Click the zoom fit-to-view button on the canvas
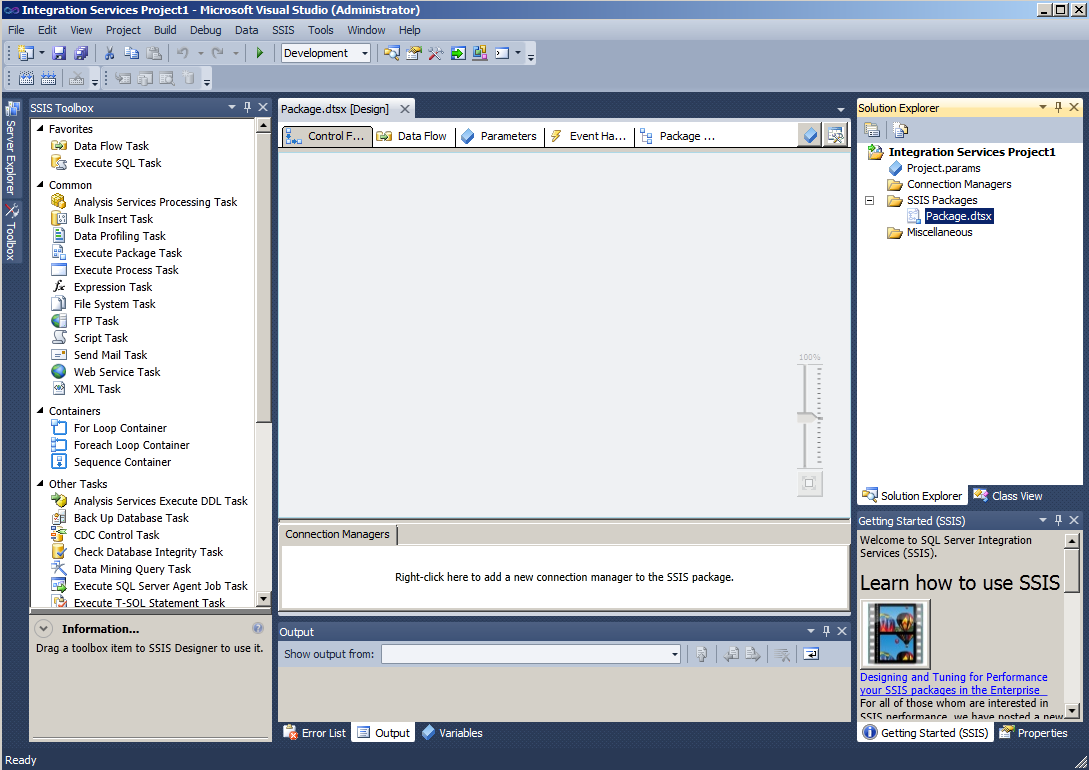1089x770 pixels. (x=809, y=484)
